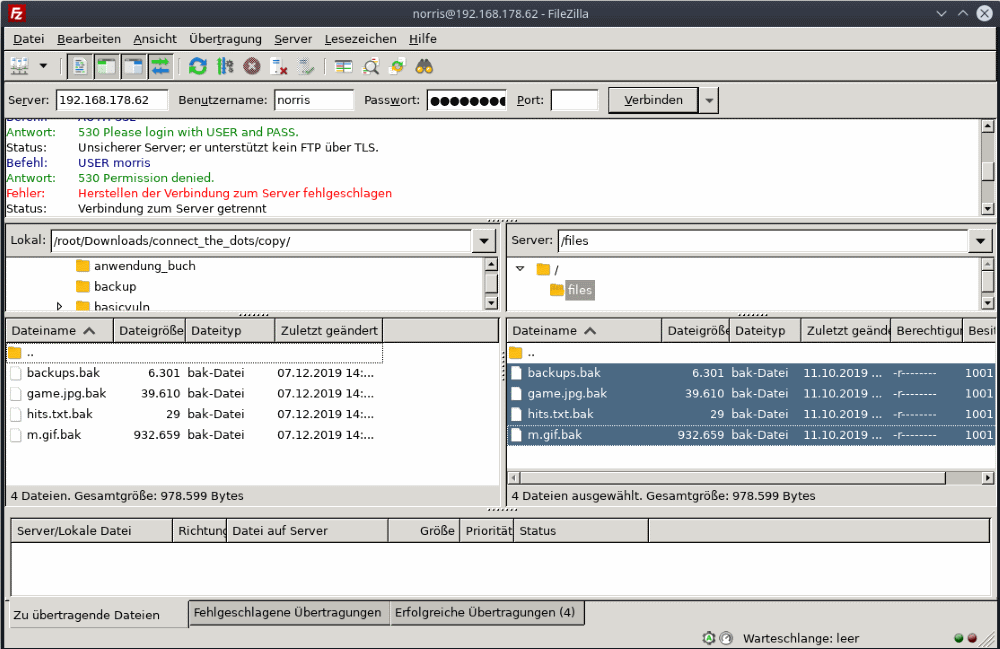This screenshot has height=649, width=1000.
Task: Switch to Fehlgeschlagene Übertragungen tab
Action: coord(287,613)
